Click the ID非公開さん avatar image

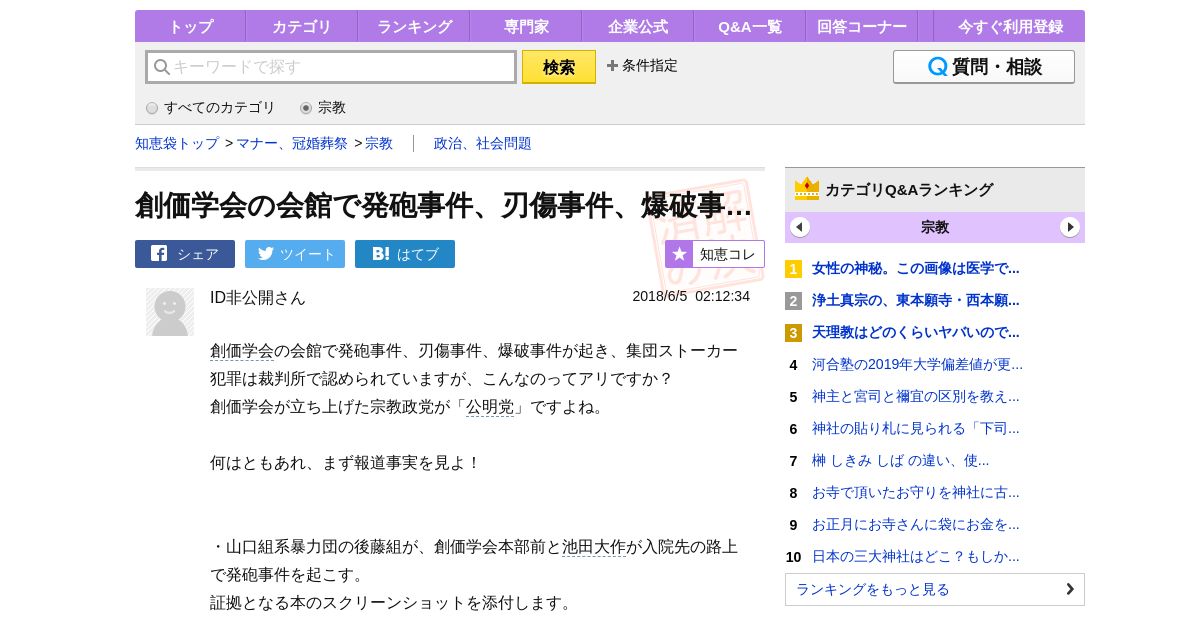coord(170,312)
